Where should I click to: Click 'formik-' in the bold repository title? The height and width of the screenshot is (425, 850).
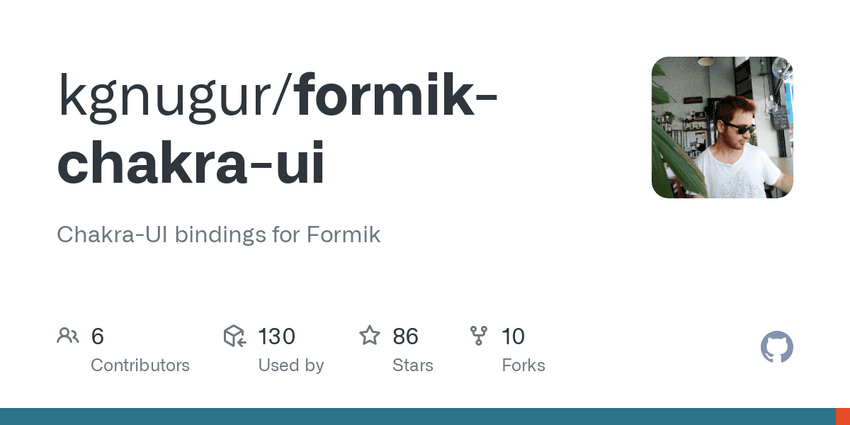pos(398,97)
